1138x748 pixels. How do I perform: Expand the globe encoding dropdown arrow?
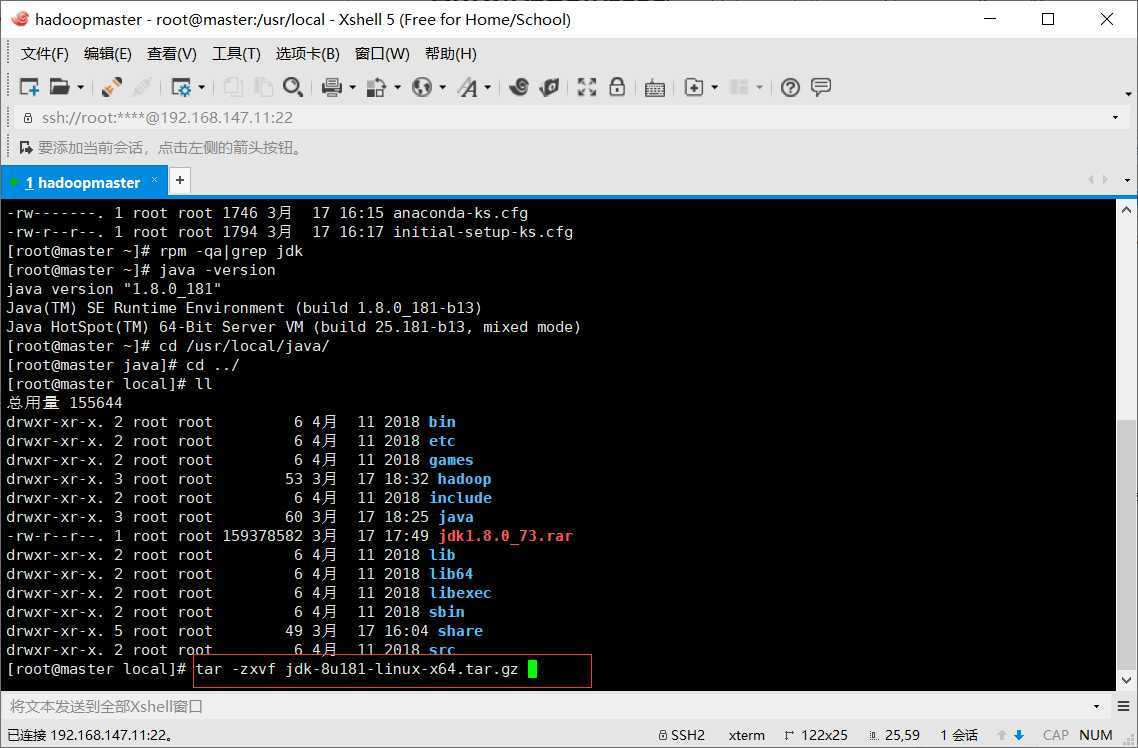click(x=442, y=88)
